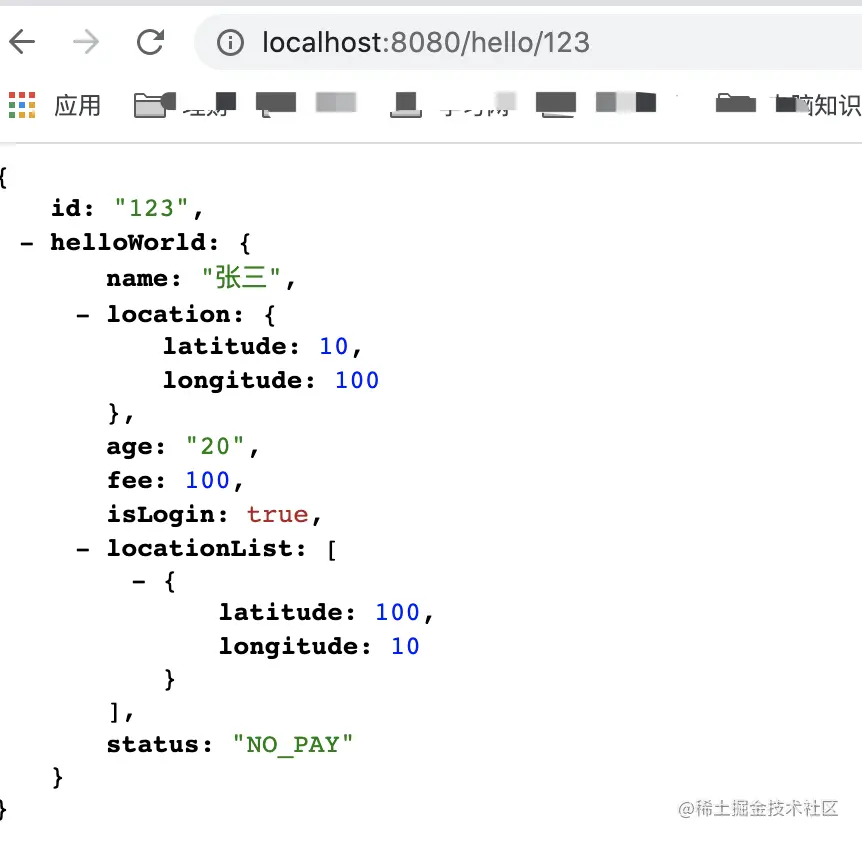Open the first bookmark folder on the bar
The width and height of the screenshot is (862, 842).
point(150,103)
